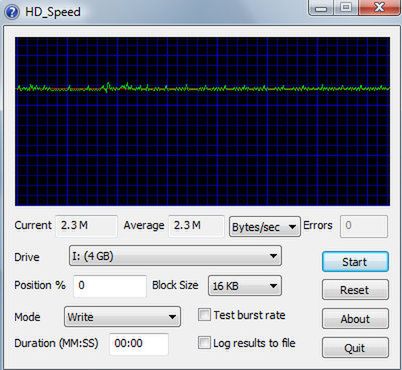Screen dimensions: 402x370
Task: Click the Mode label
Action: [x=27, y=317]
